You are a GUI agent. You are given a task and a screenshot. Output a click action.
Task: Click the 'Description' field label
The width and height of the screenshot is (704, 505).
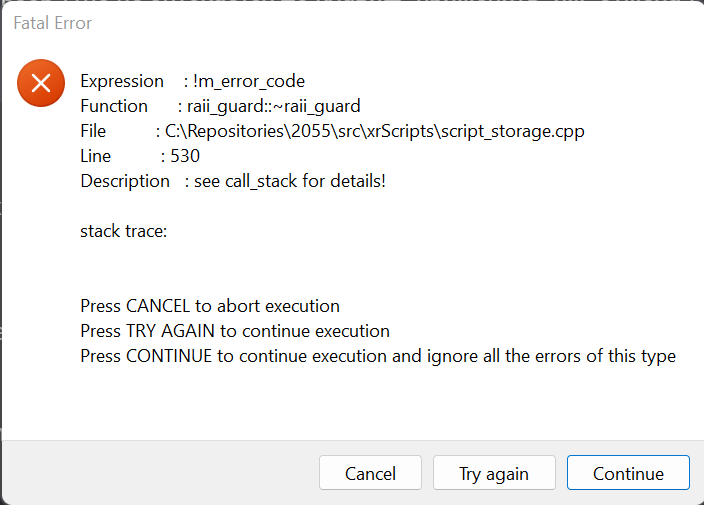point(125,181)
